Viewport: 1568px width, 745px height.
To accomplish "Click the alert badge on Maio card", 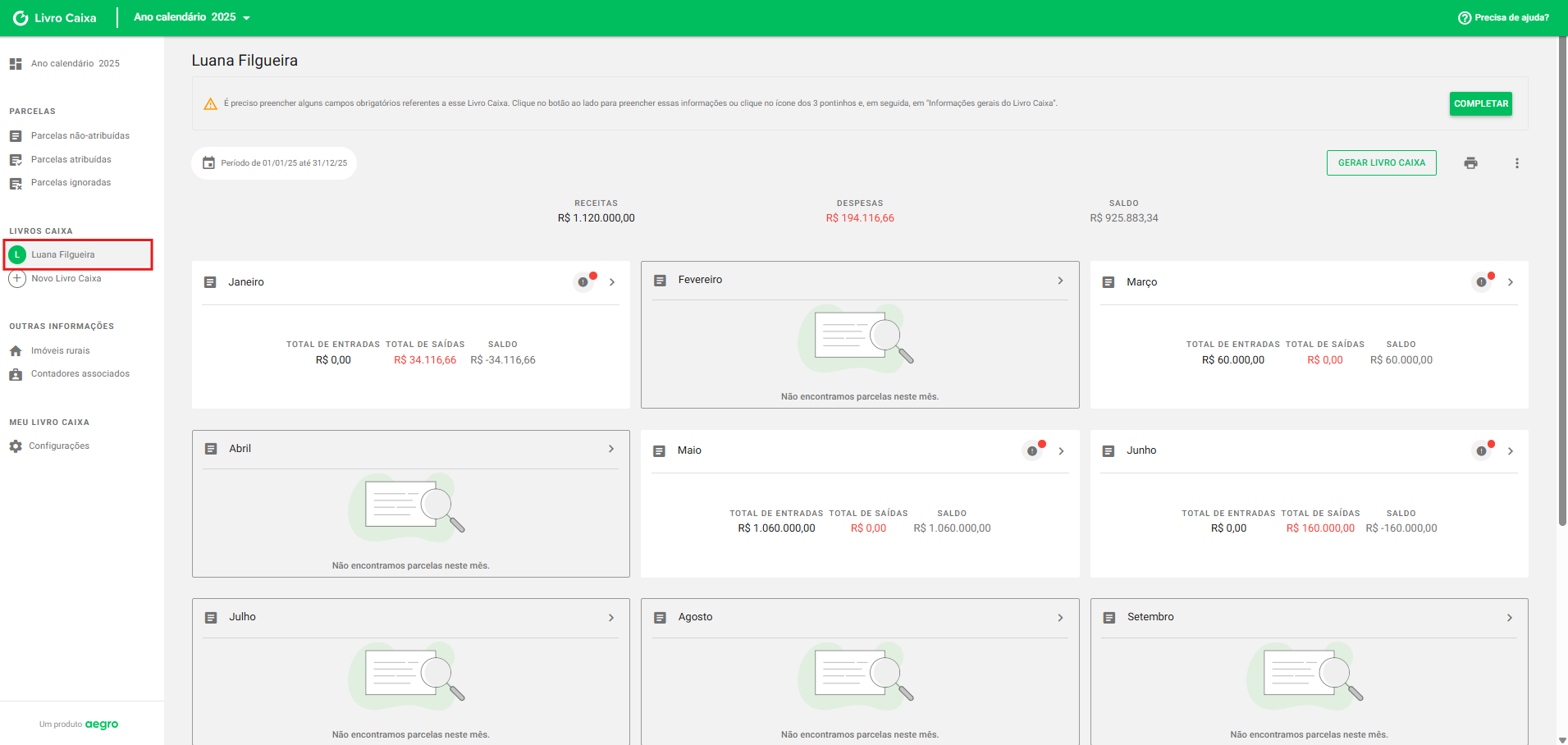I will (1032, 450).
